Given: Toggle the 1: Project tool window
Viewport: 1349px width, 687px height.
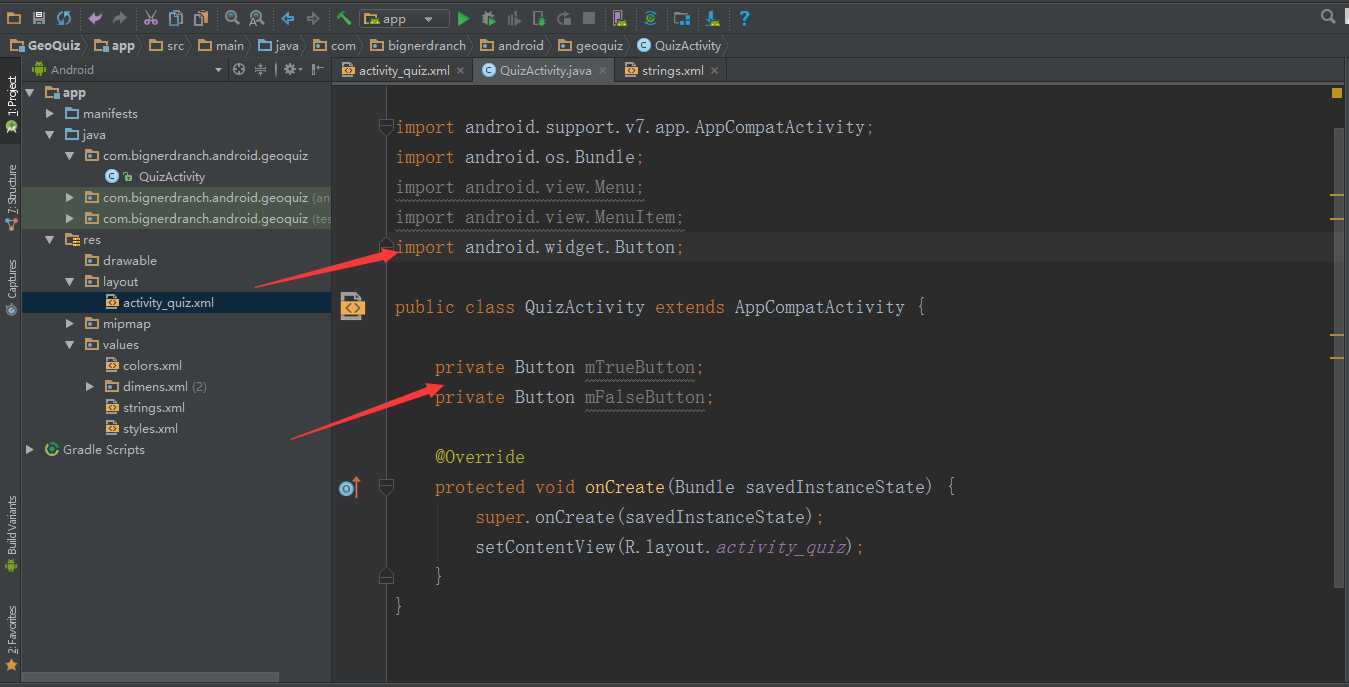Looking at the screenshot, I should click(x=11, y=106).
